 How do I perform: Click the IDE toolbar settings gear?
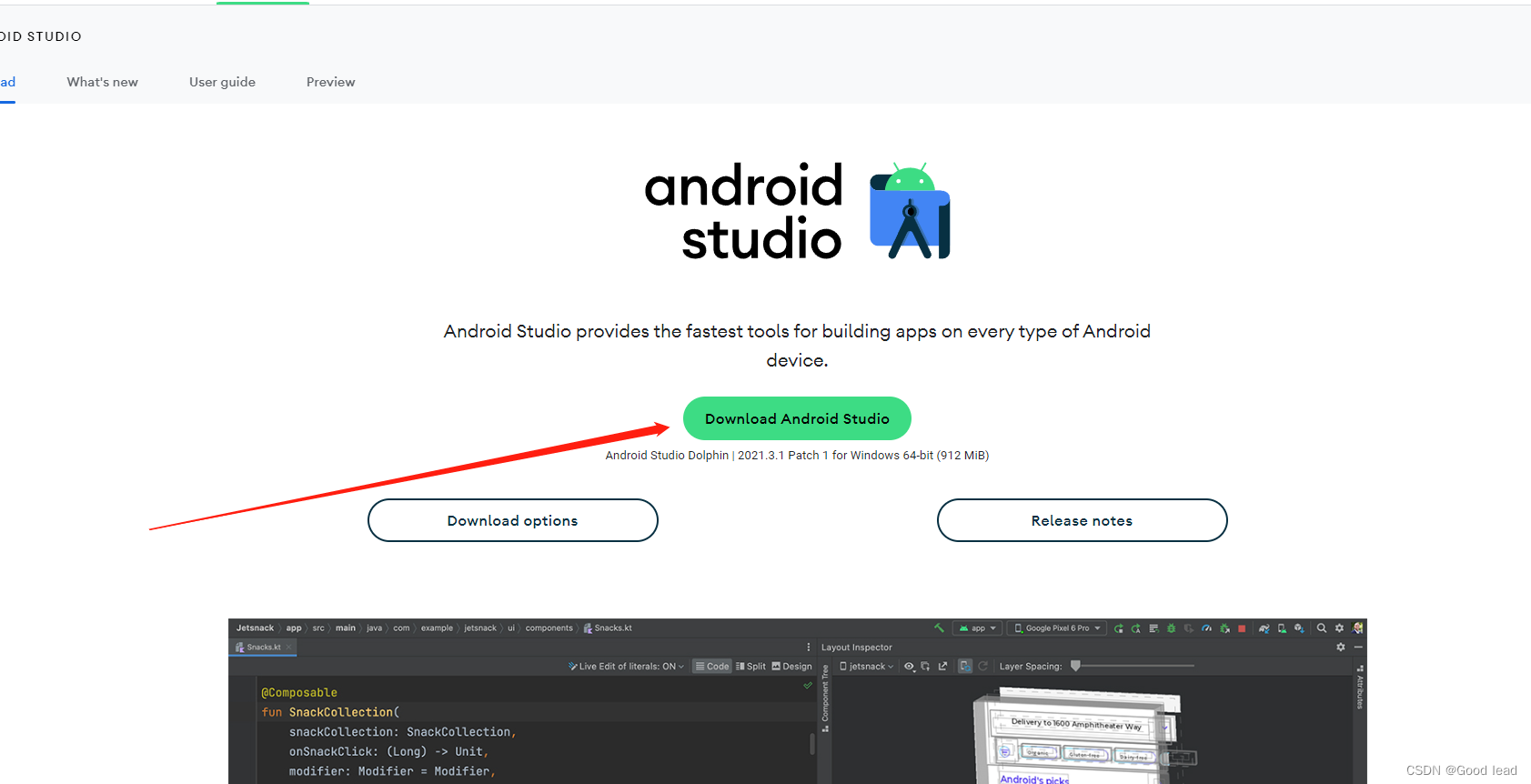[x=1339, y=628]
